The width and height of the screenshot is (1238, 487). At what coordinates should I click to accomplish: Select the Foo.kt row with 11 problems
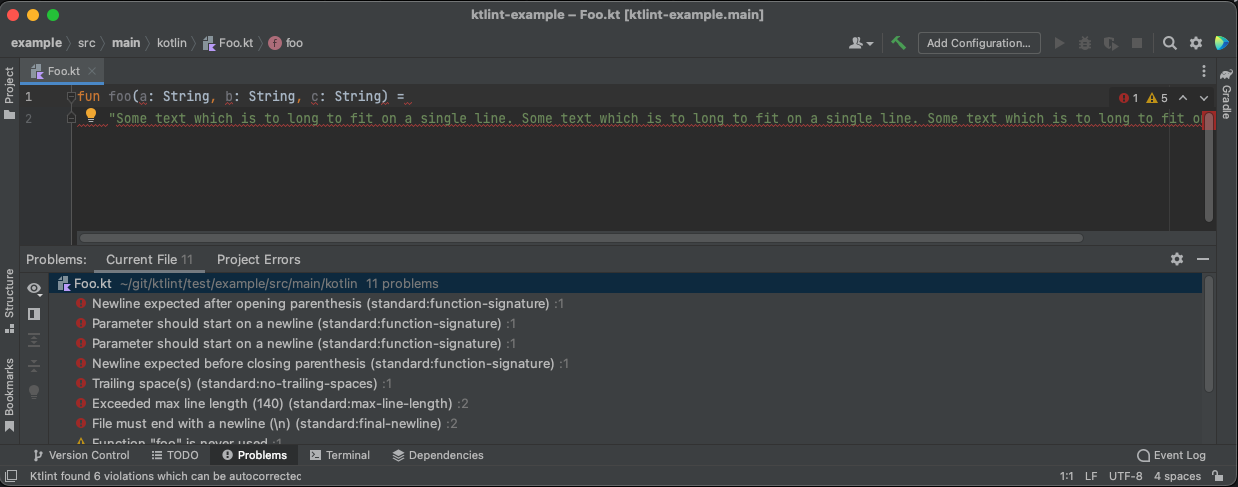pos(625,283)
